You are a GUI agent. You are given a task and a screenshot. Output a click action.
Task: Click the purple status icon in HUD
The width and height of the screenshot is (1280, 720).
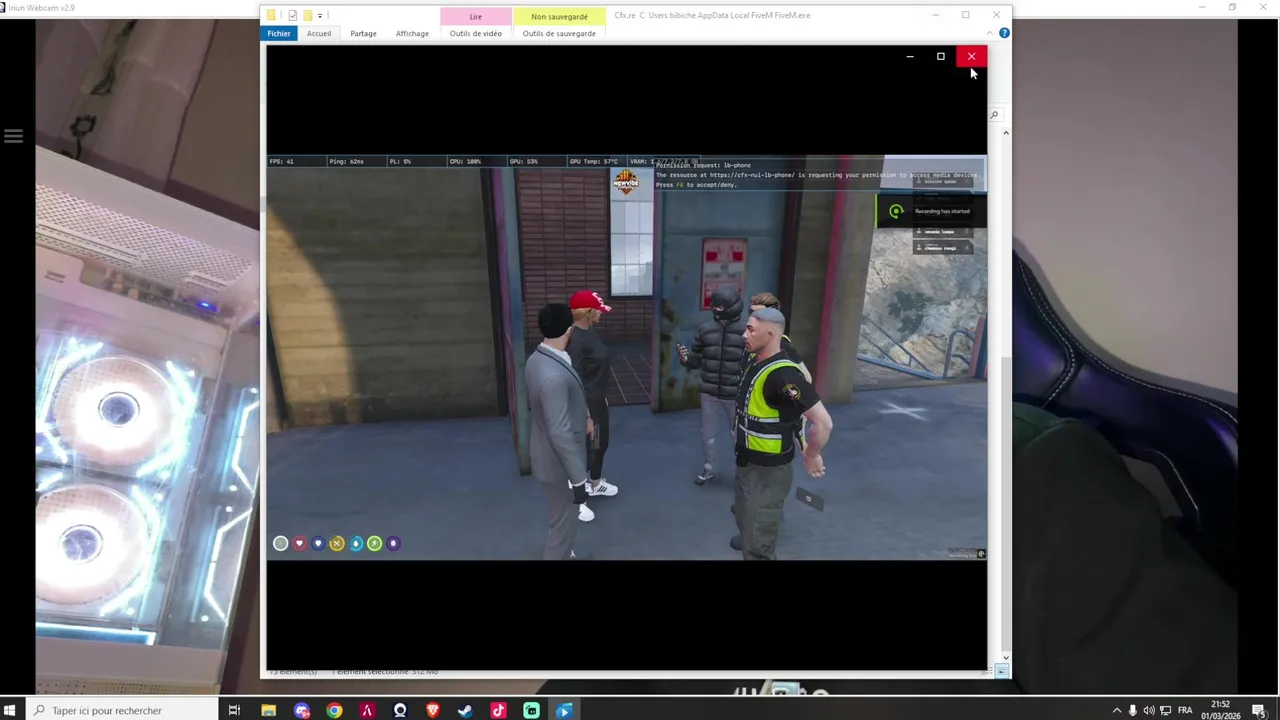(x=394, y=543)
